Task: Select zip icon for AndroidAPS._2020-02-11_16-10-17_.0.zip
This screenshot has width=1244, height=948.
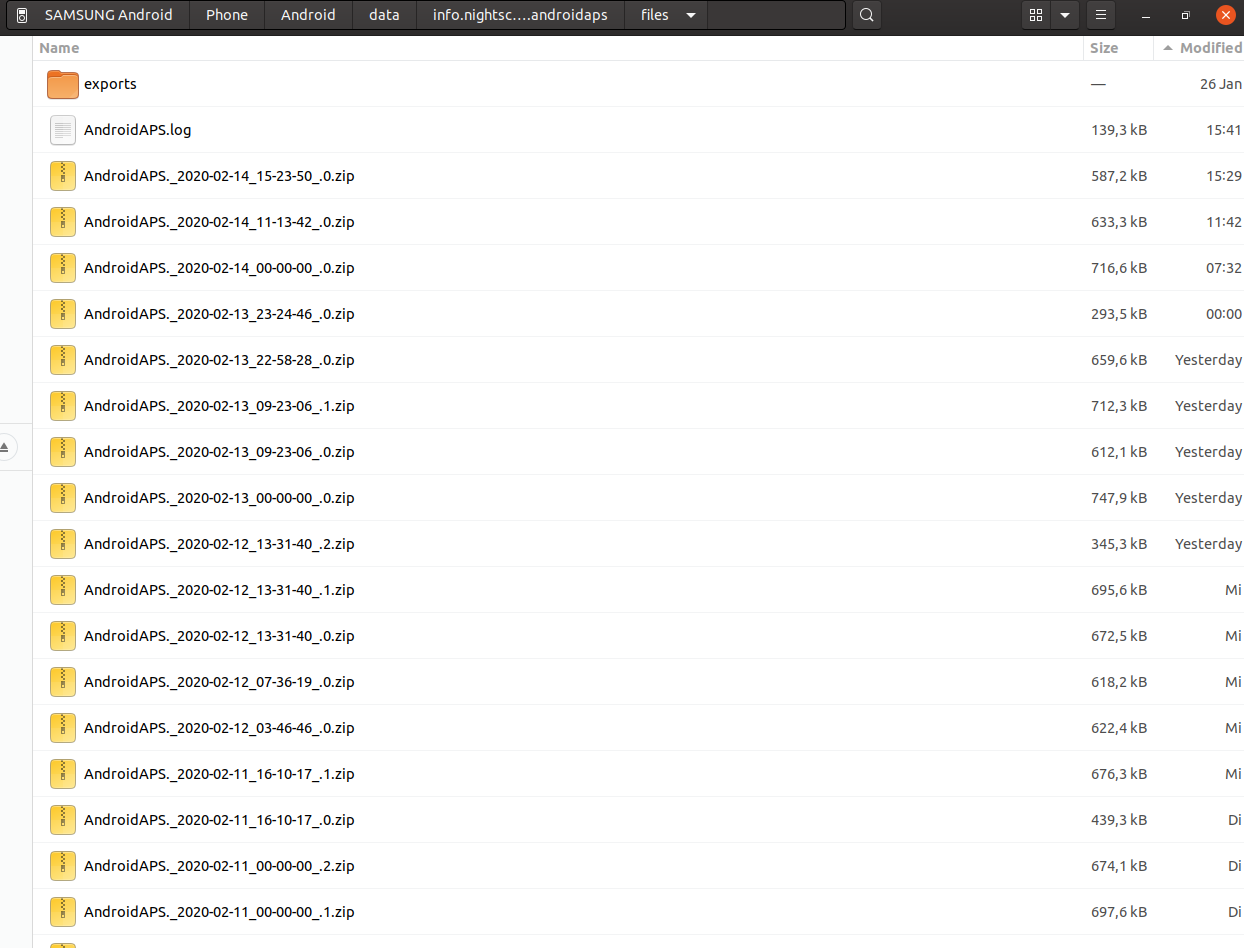Action: [63, 820]
